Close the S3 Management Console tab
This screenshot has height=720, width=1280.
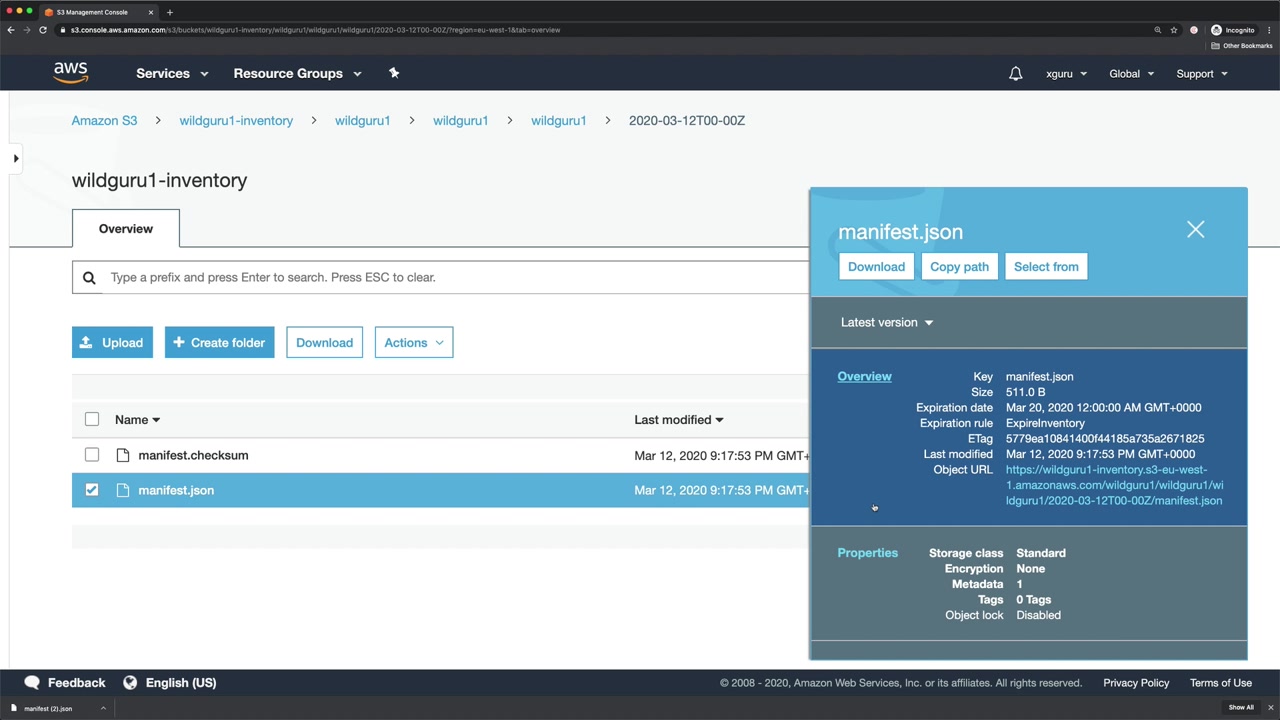click(x=151, y=12)
